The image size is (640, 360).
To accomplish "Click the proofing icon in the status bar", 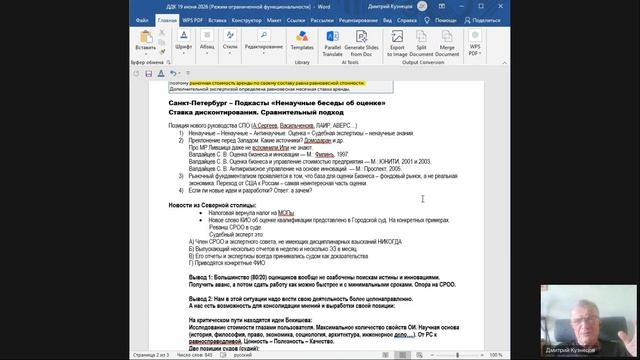I will (223, 355).
